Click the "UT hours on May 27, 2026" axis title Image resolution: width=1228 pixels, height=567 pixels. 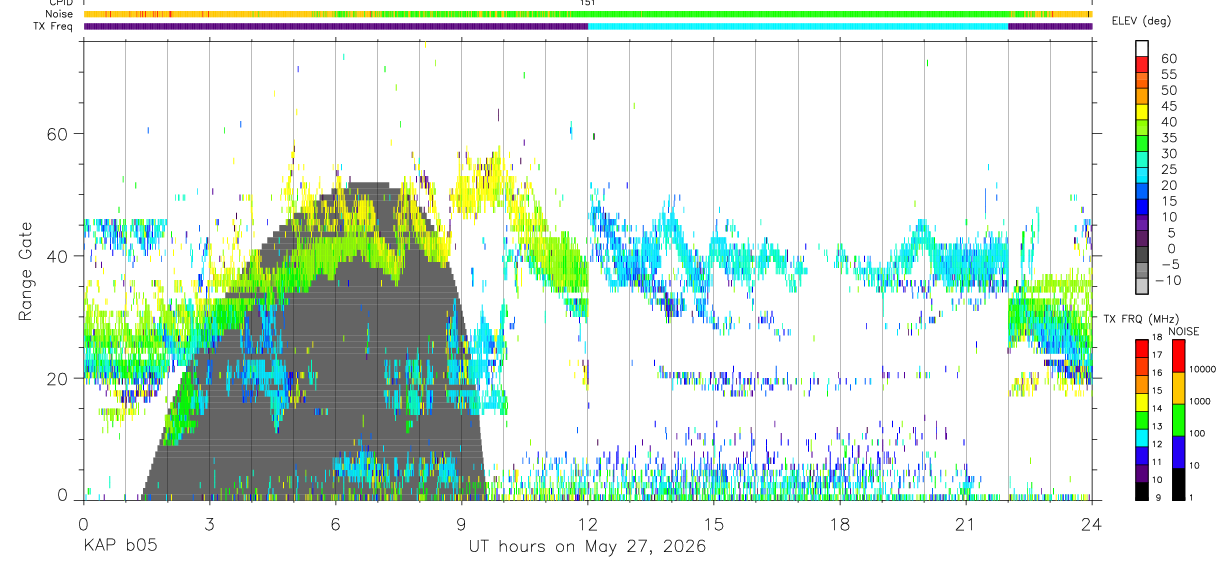[588, 547]
